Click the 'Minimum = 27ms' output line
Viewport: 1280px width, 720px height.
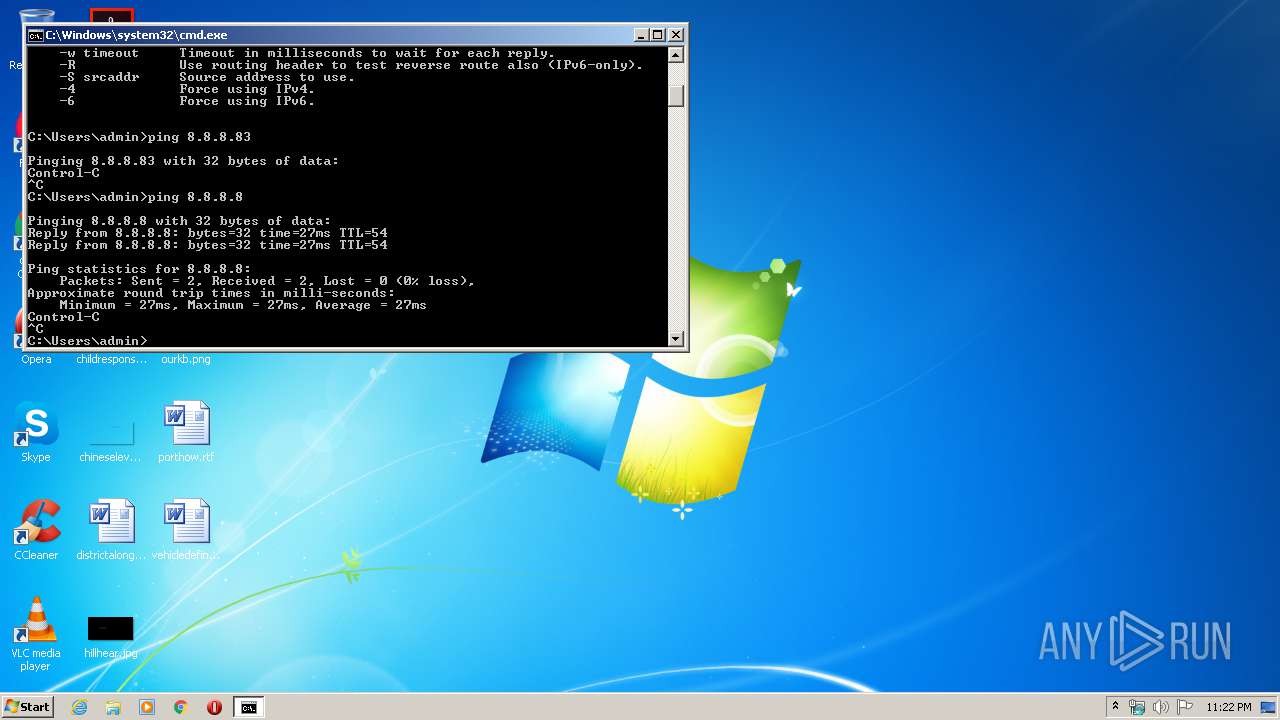[243, 305]
